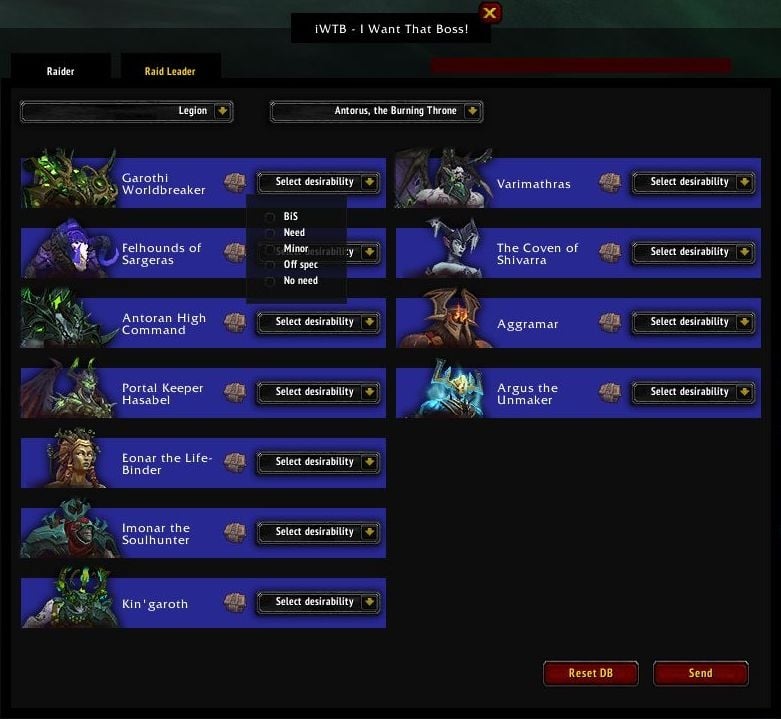
Task: Click the Antoran High Command boss portrait
Action: 68,319
